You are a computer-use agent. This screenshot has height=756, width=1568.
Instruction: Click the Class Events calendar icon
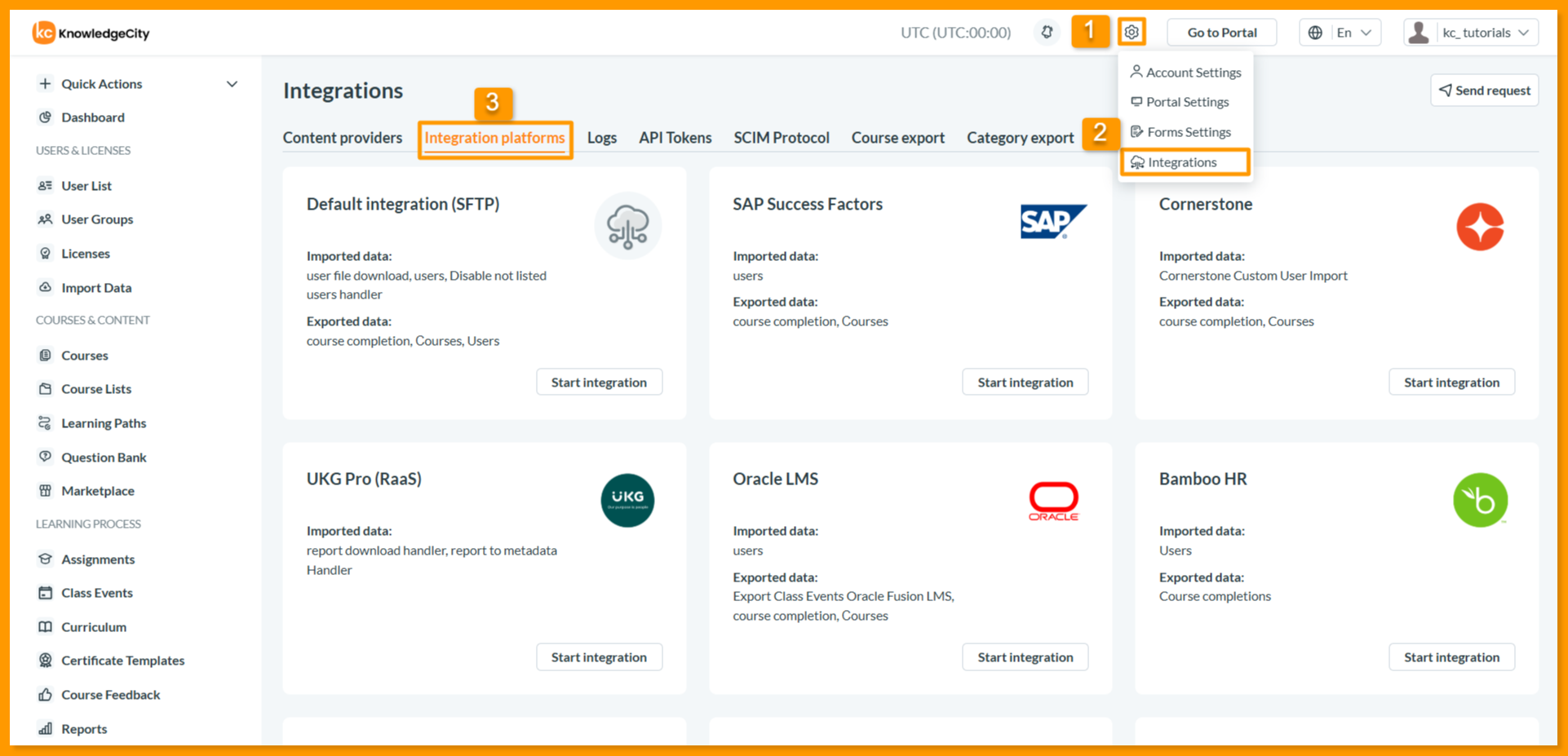tap(45, 593)
